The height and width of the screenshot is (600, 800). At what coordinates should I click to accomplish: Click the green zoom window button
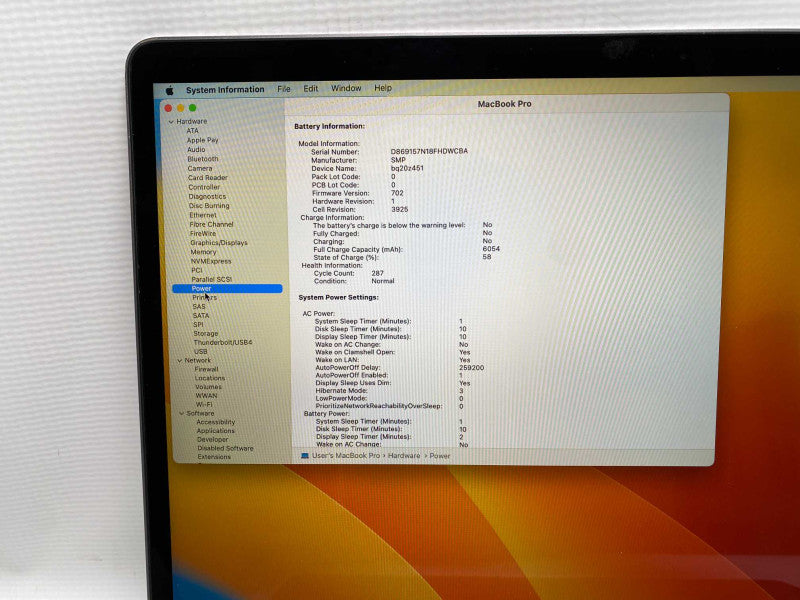[x=192, y=108]
